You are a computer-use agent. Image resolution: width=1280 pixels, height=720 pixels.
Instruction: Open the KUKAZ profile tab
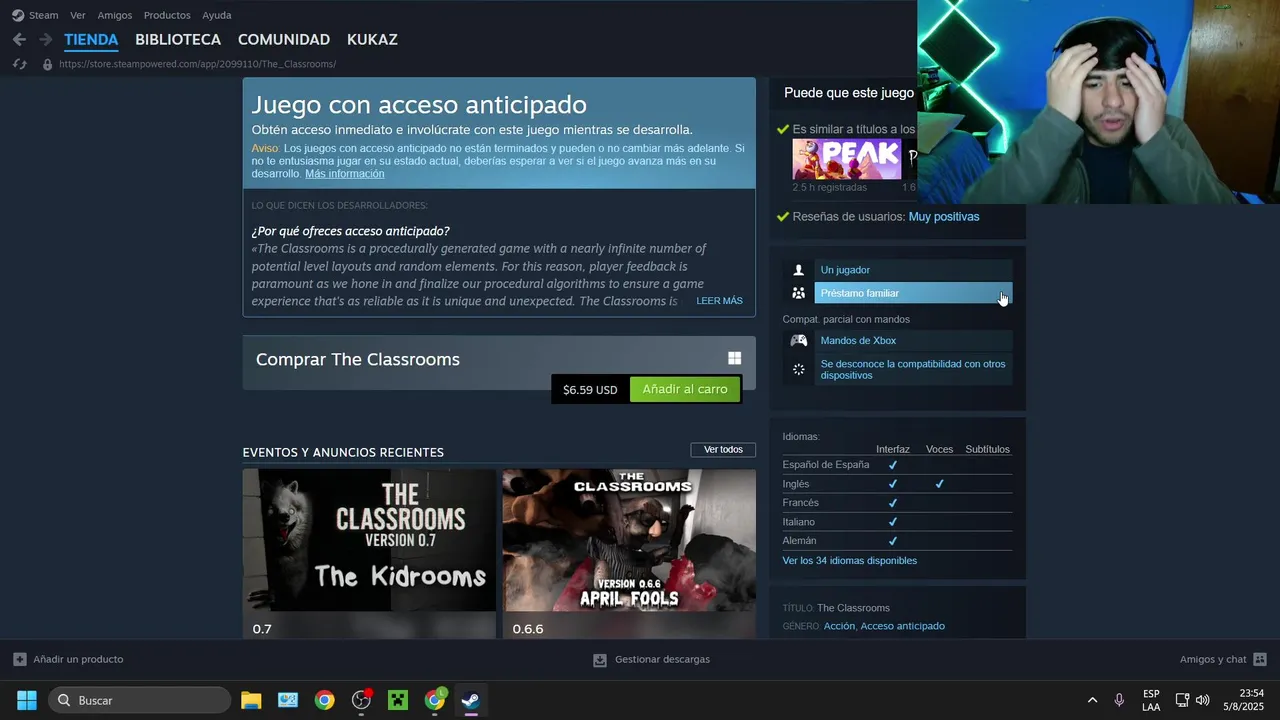[372, 40]
